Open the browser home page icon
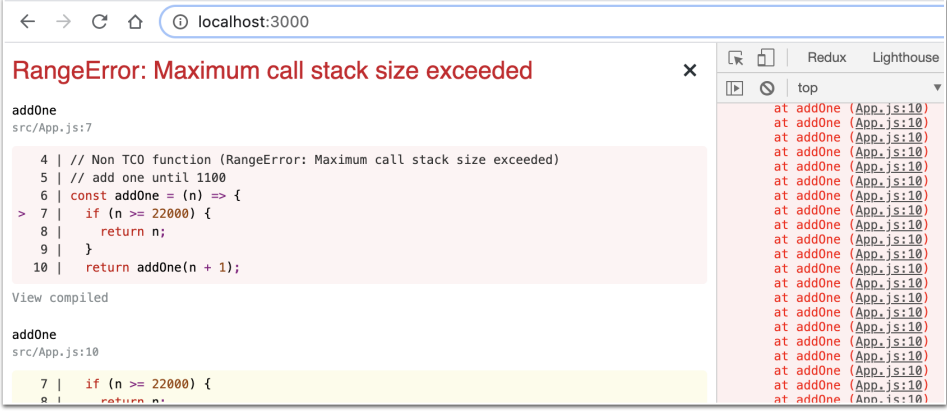This screenshot has height=411, width=947. coord(135,22)
